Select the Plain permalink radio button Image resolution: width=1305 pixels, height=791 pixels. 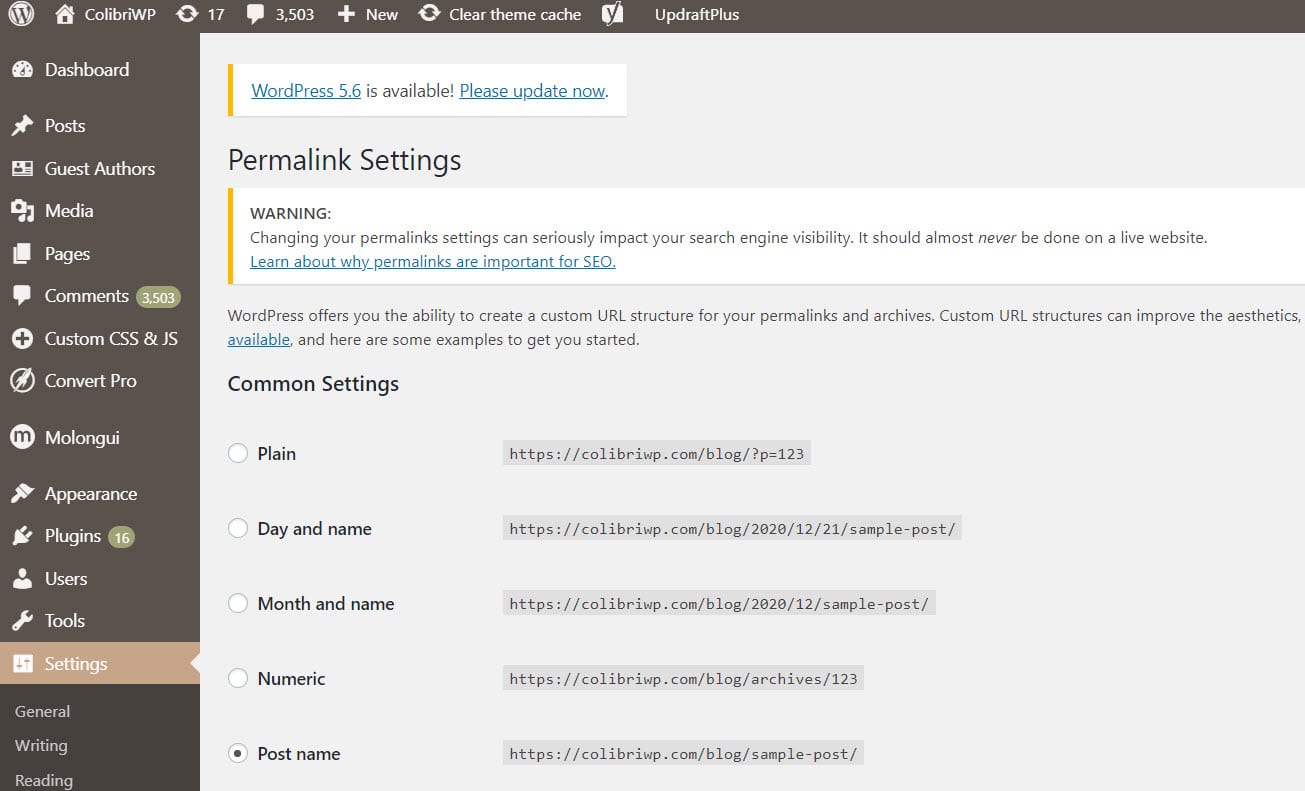[x=238, y=454]
